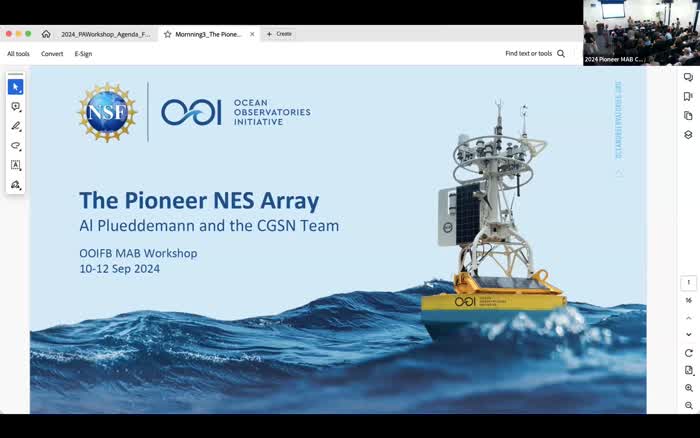The image size is (700, 438).
Task: Open the comments panel in right sidebar
Action: (688, 78)
